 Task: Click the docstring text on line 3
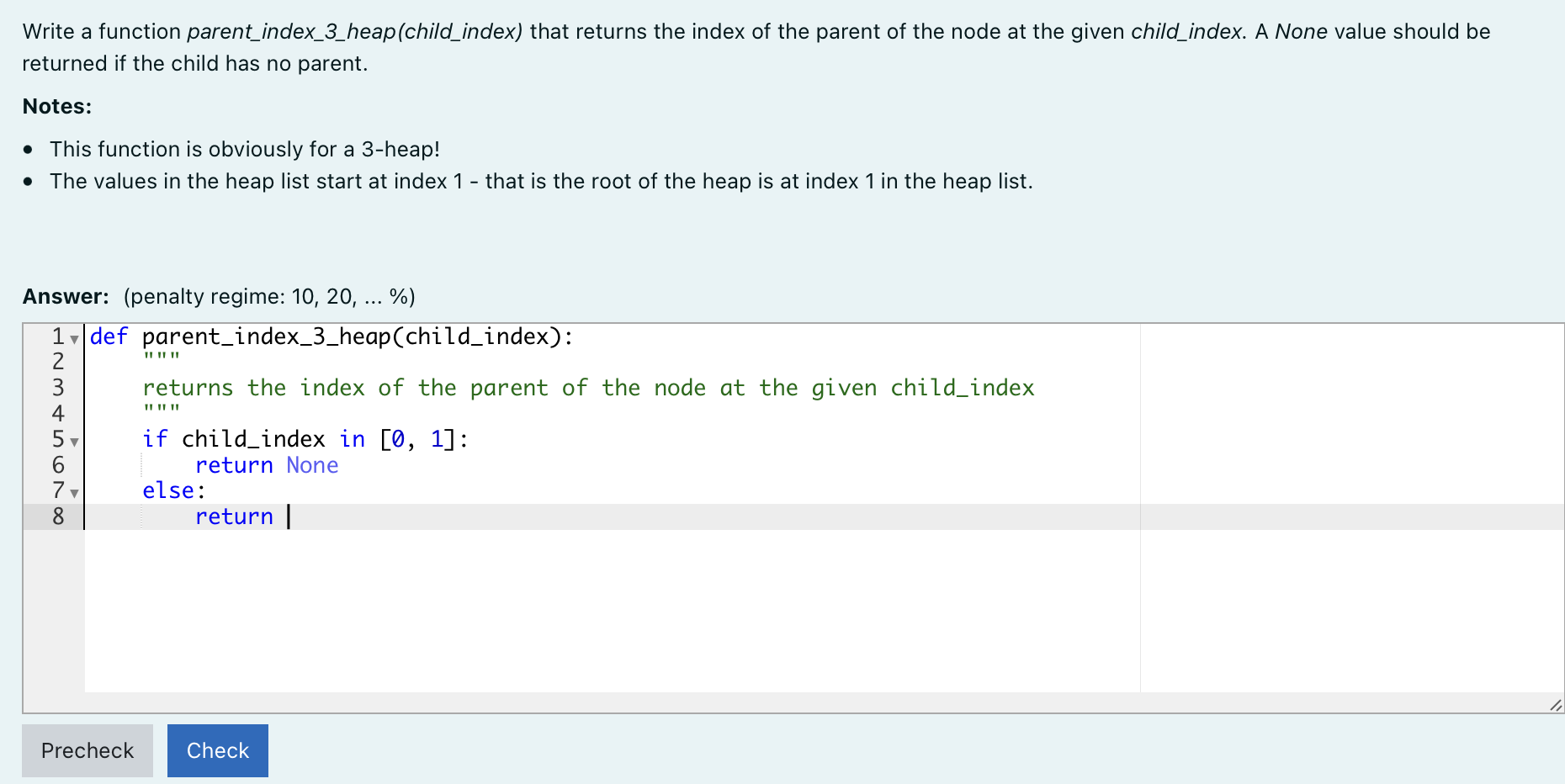point(589,388)
